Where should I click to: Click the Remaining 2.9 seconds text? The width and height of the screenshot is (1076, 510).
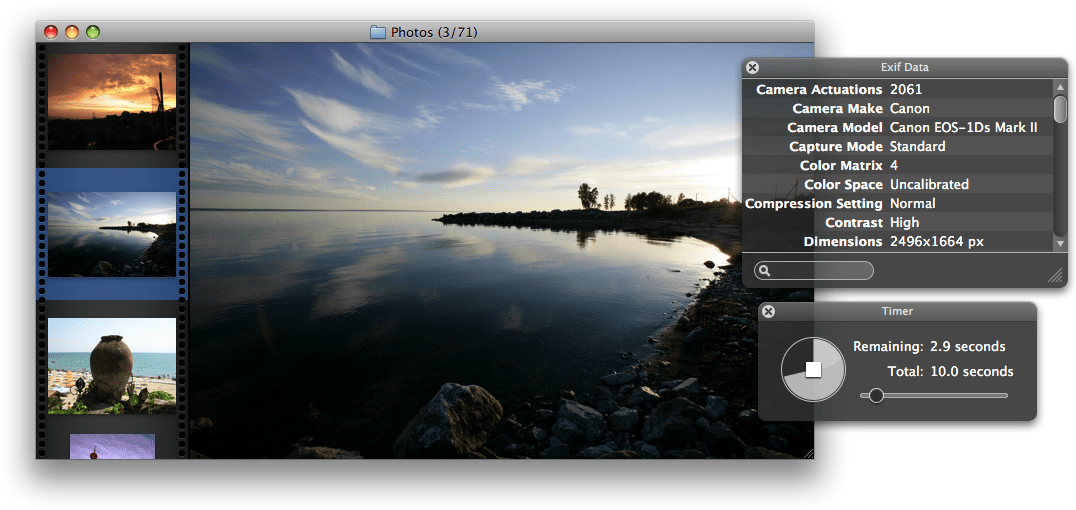(929, 347)
